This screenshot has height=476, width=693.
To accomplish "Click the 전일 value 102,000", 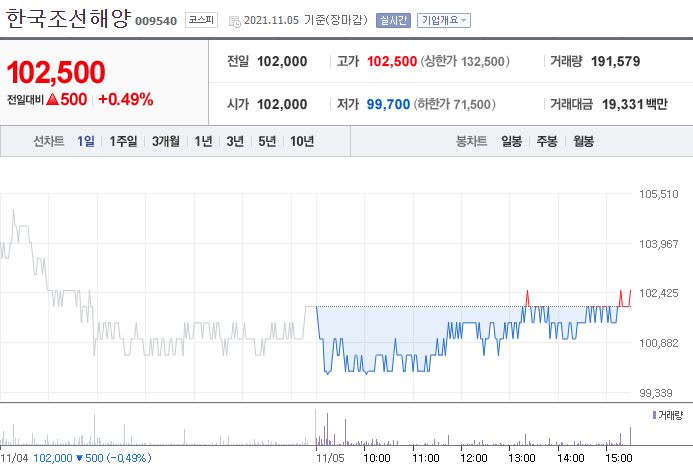I will pyautogui.click(x=282, y=61).
